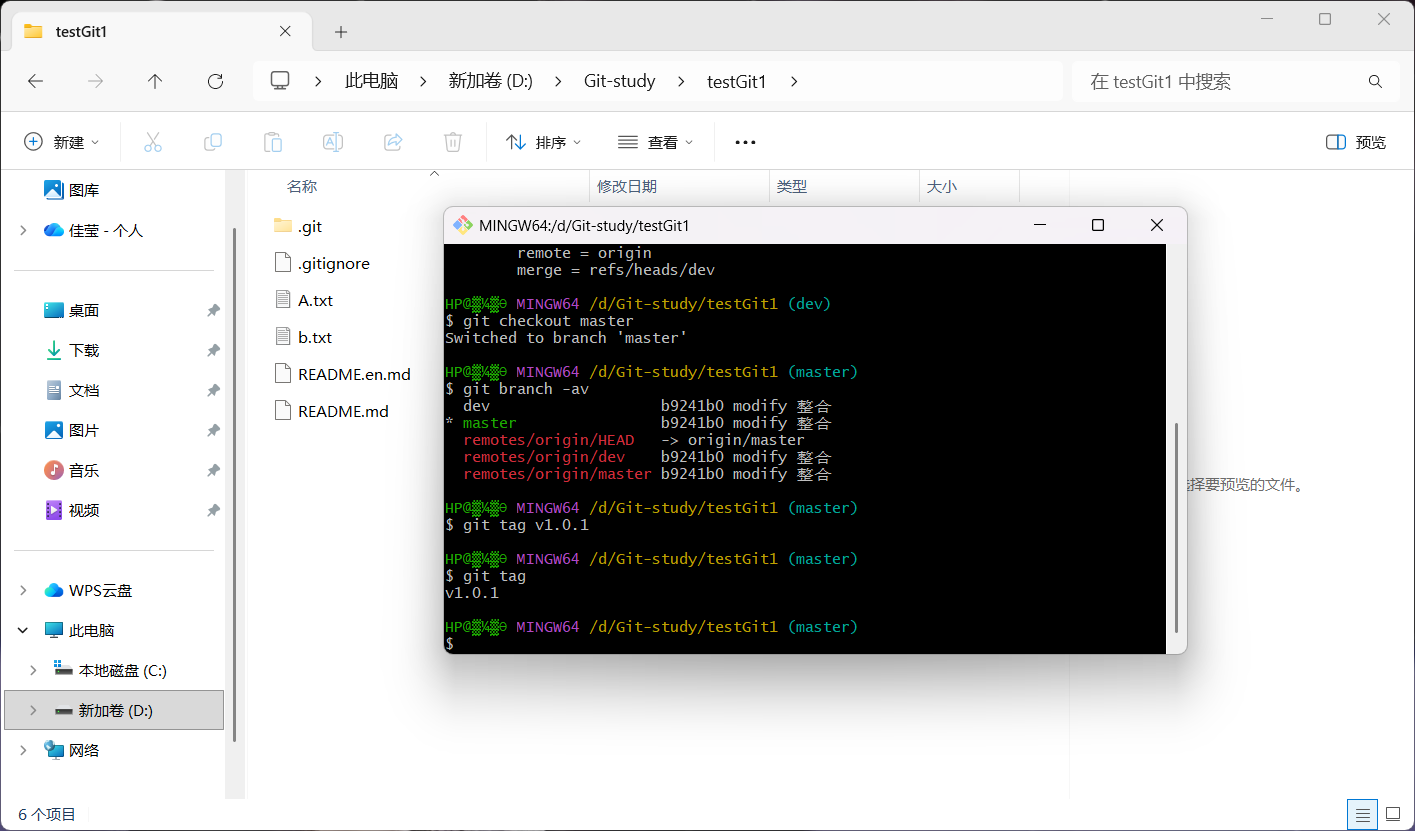Viewport: 1415px width, 831px height.
Task: Click the Git Bash terminal scrollbar
Action: [1176, 527]
